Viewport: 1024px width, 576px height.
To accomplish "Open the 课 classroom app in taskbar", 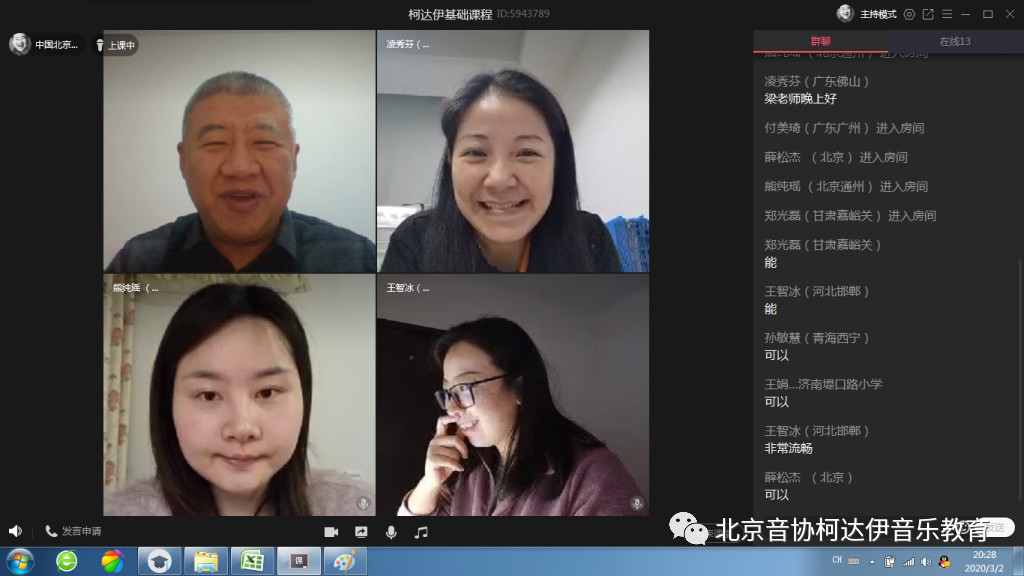I will pos(299,562).
